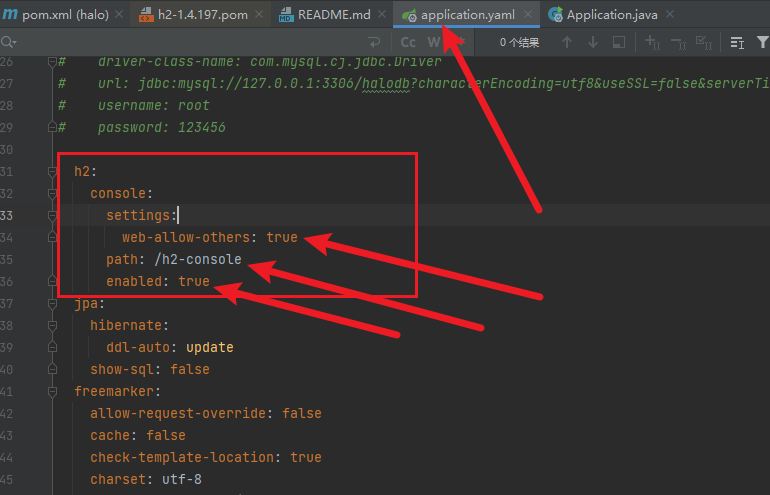The width and height of the screenshot is (770, 495).
Task: Fold the hibernate block on line 38
Action: [53, 326]
